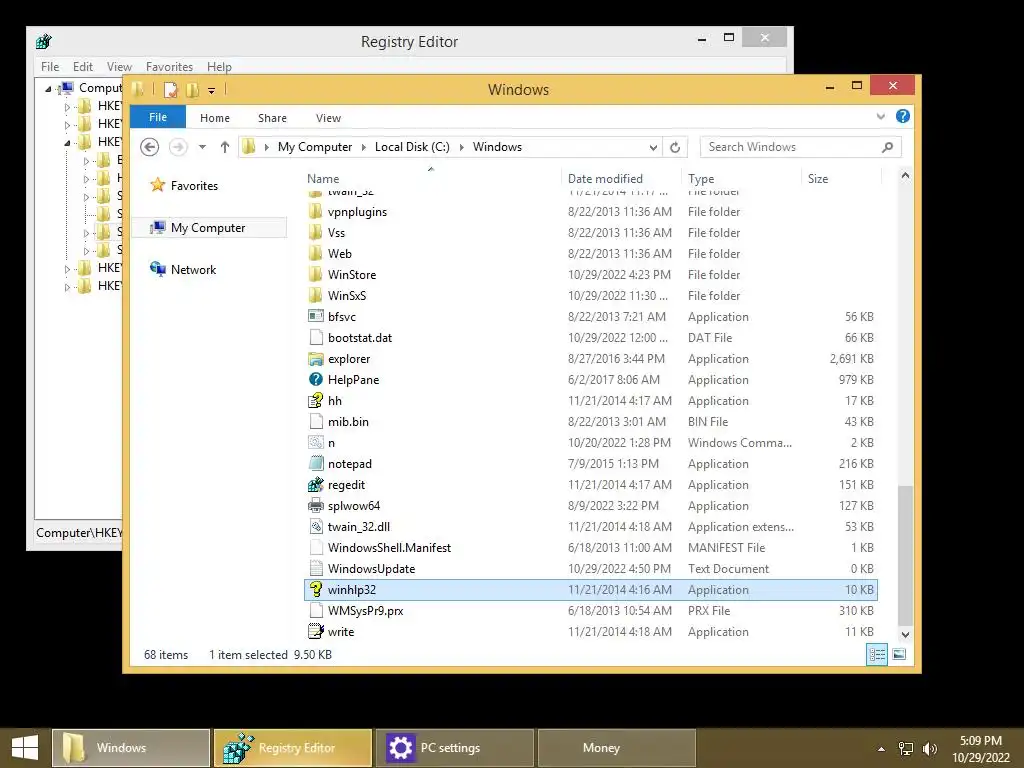The width and height of the screenshot is (1024, 768).
Task: Open the Help menu in Registry Editor
Action: (219, 67)
